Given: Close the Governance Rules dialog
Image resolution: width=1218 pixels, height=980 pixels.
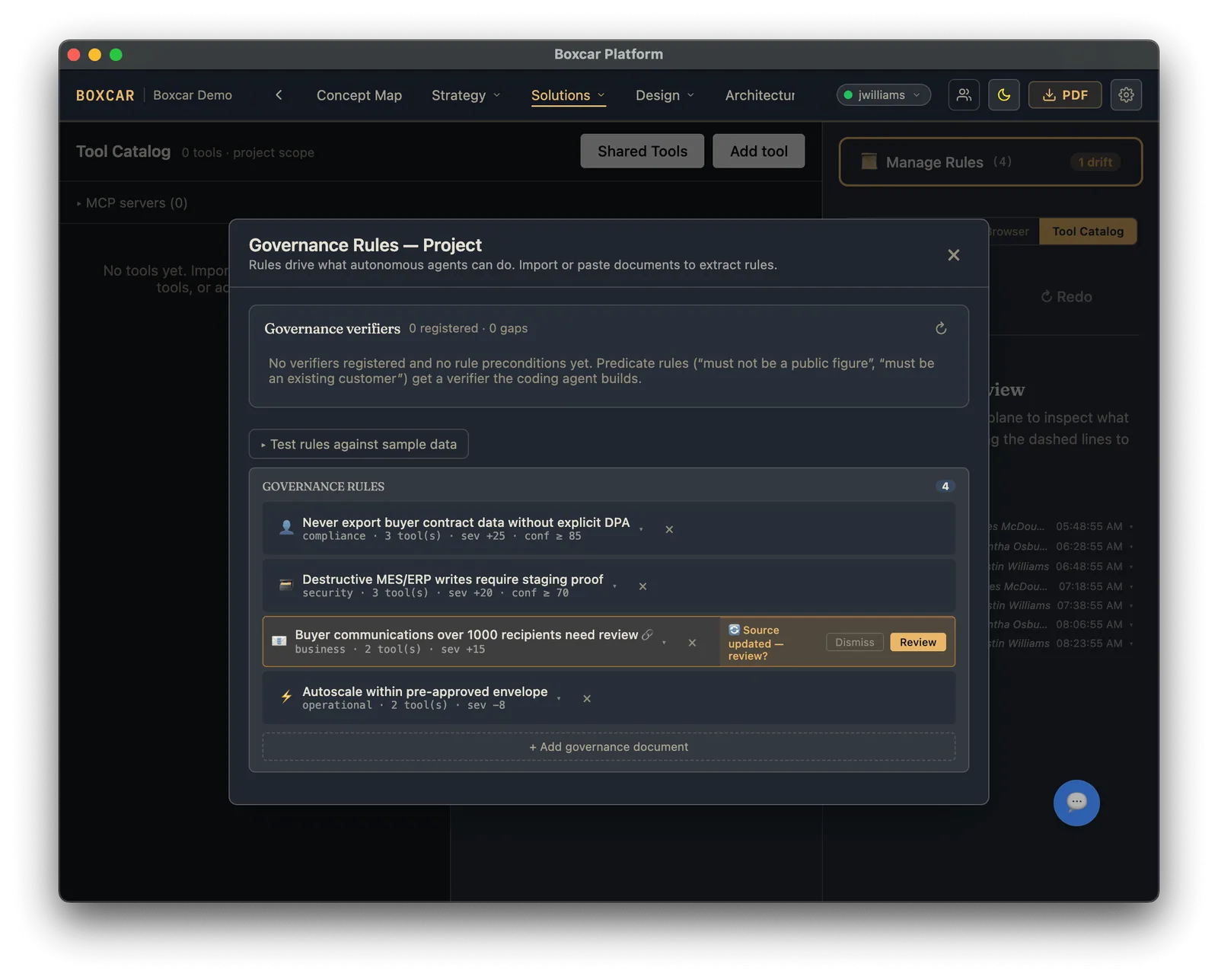Looking at the screenshot, I should [x=953, y=255].
